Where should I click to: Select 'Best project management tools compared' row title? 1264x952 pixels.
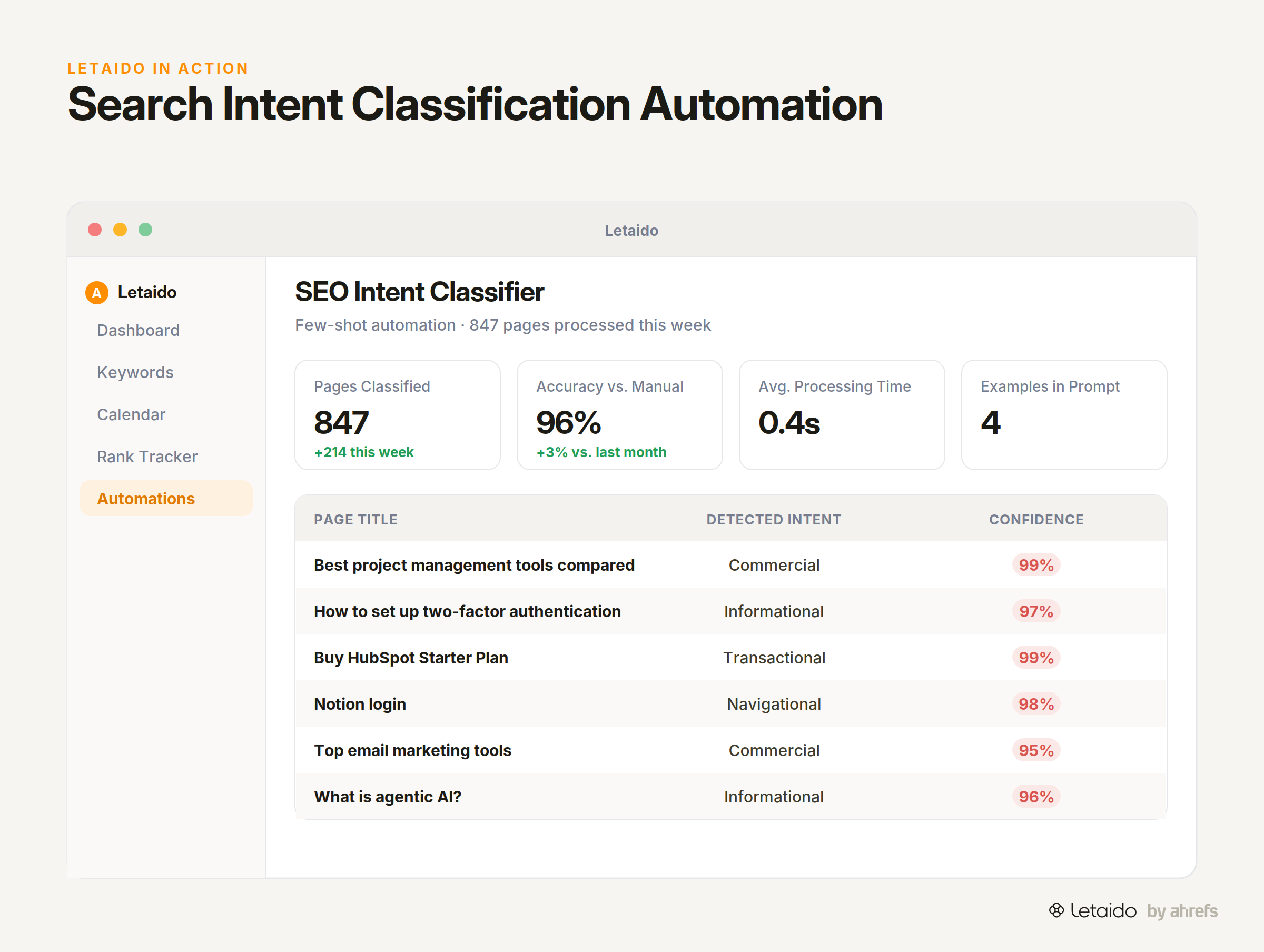click(475, 565)
